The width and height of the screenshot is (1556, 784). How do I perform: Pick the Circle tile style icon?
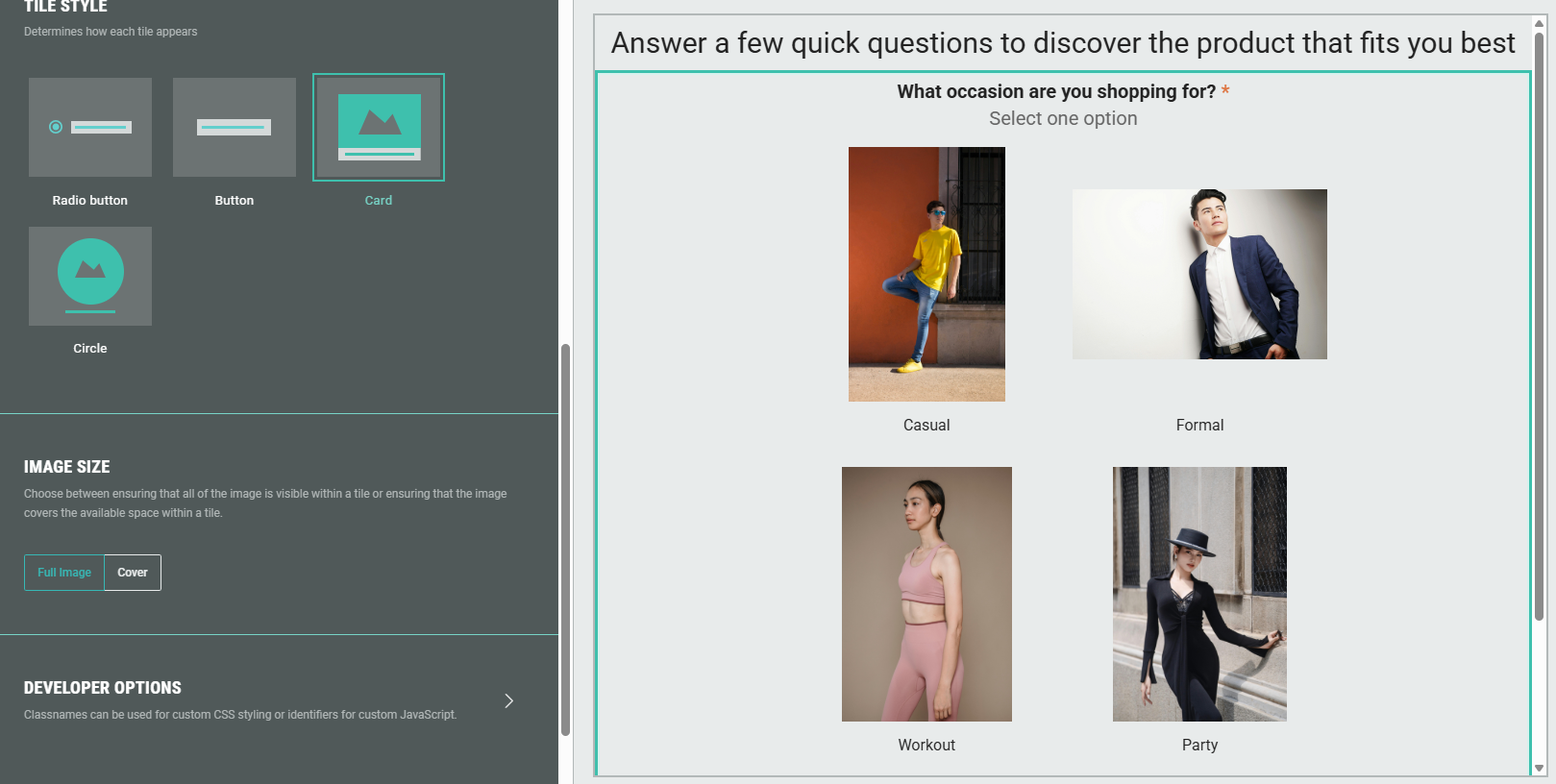pos(90,276)
